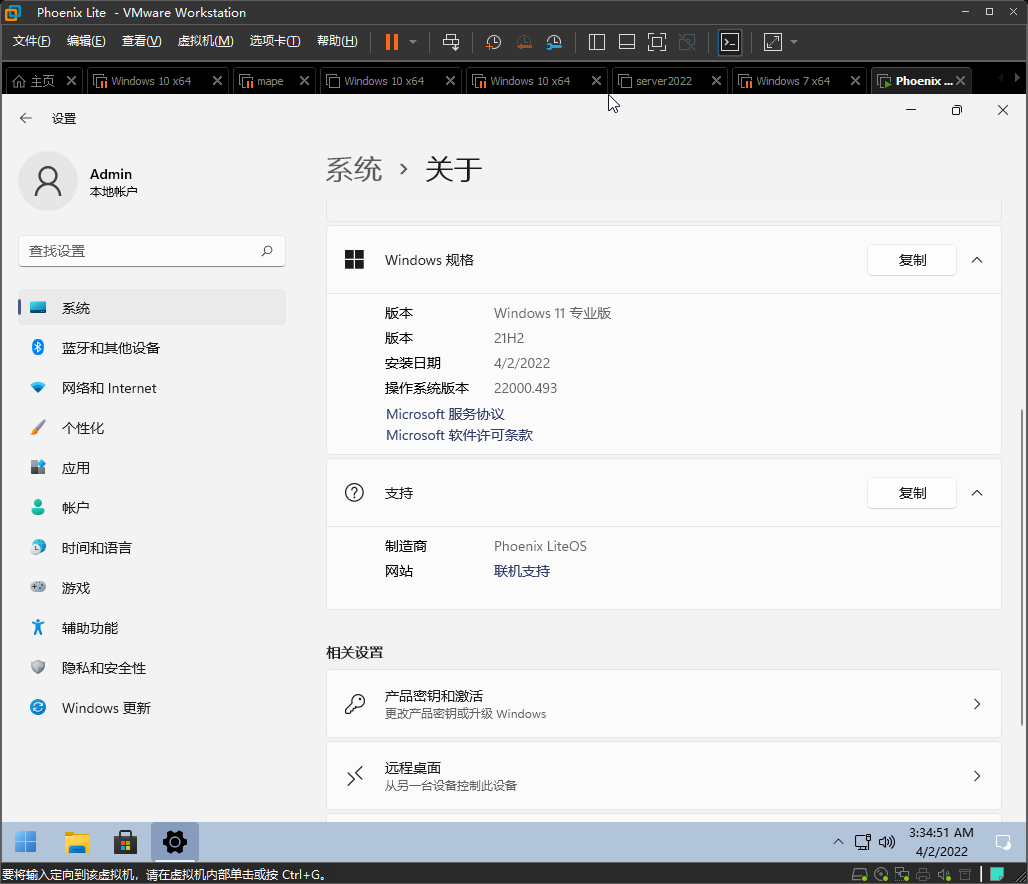Viewport: 1028px width, 884px height.
Task: Click 复制 button for Windows 规格
Action: coord(912,260)
